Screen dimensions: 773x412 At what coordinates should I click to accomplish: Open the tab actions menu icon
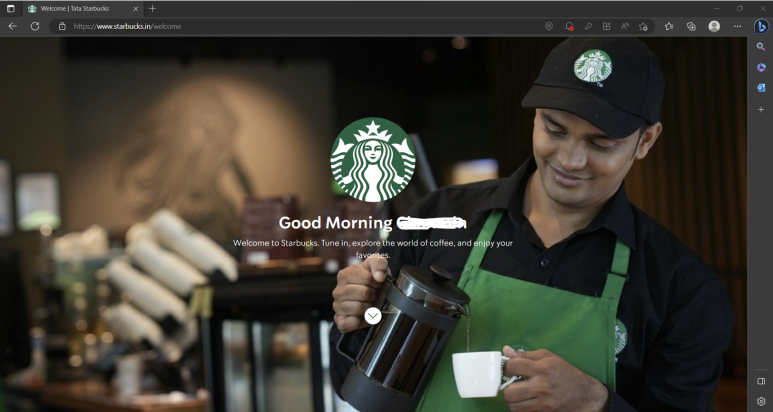10,8
